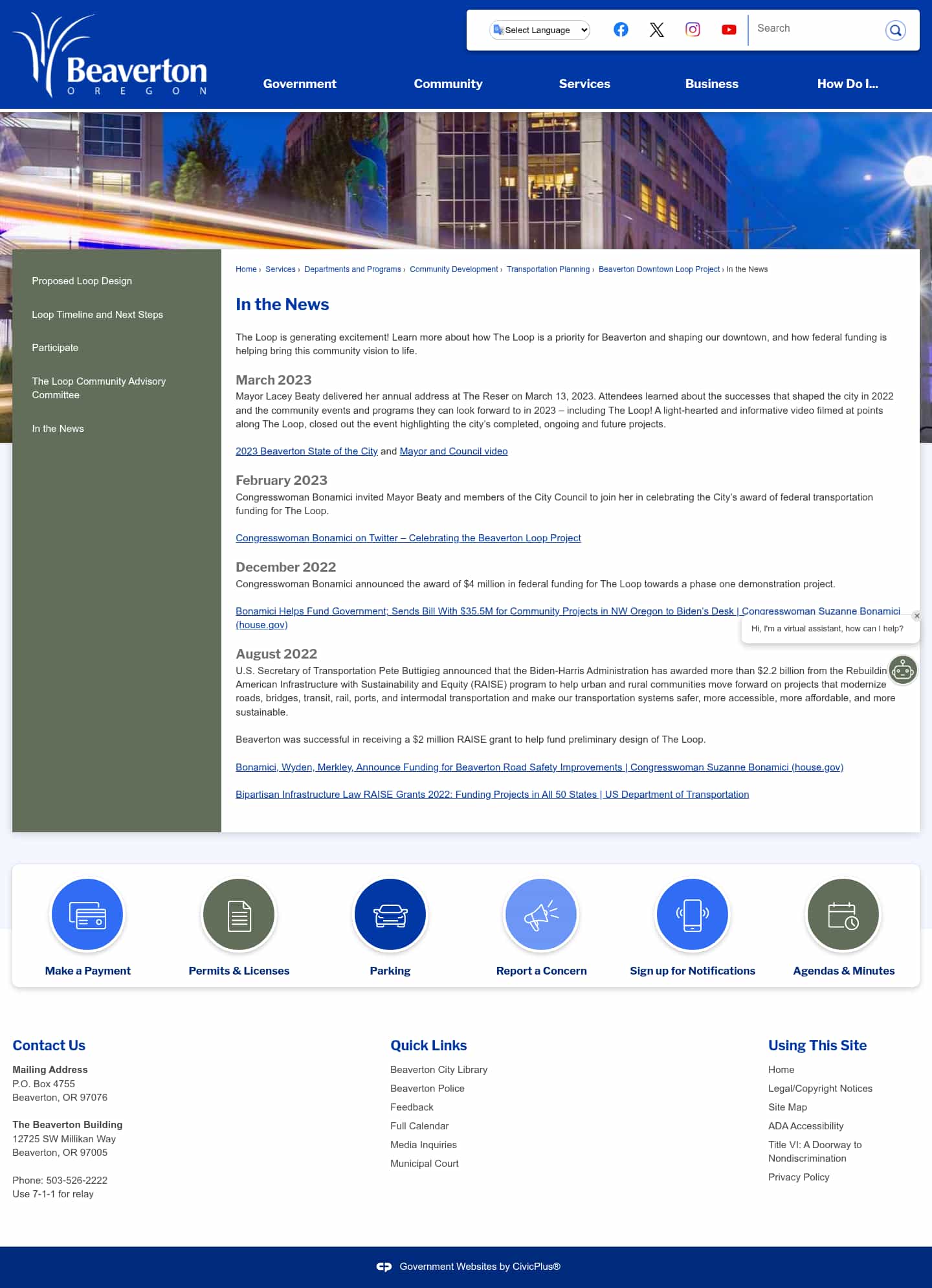Viewport: 932px width, 1288px height.
Task: Click into the Search input field
Action: pos(815,28)
